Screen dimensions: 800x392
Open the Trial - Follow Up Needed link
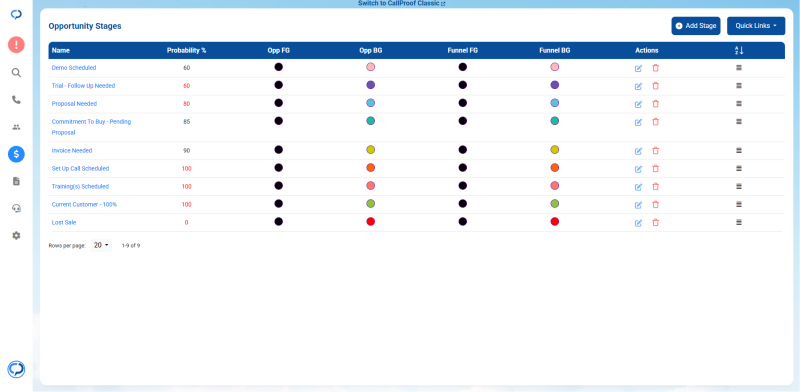point(83,86)
